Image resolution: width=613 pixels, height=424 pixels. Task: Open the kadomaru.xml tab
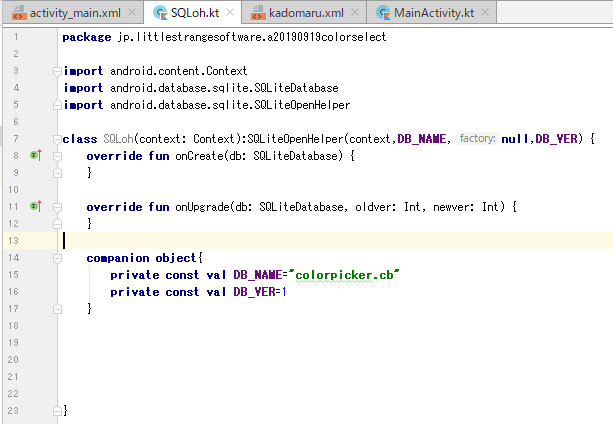(x=306, y=13)
